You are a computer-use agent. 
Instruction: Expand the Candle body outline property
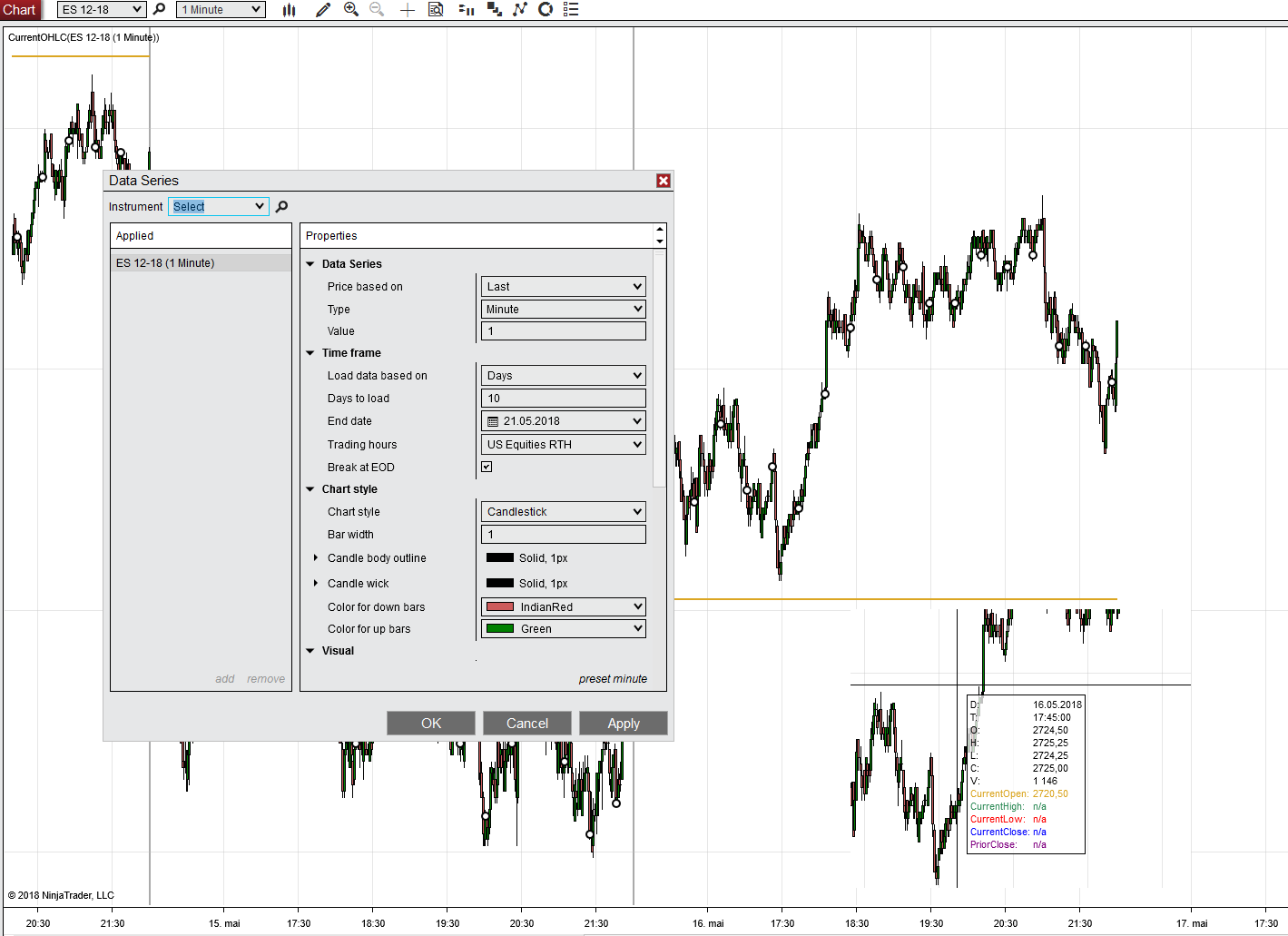pyautogui.click(x=316, y=558)
